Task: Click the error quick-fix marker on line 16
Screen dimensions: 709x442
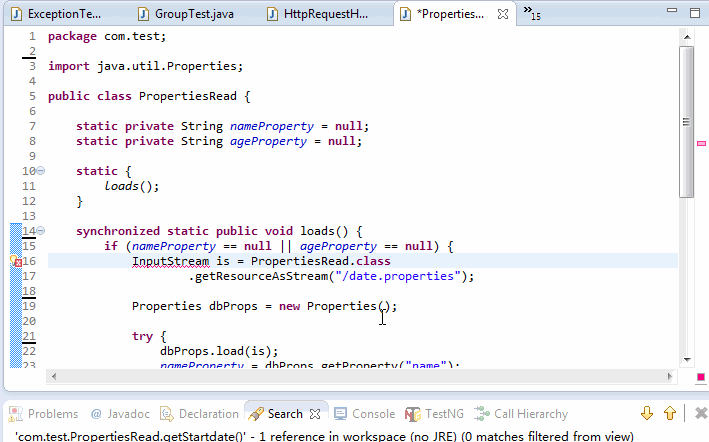Action: pos(16,261)
